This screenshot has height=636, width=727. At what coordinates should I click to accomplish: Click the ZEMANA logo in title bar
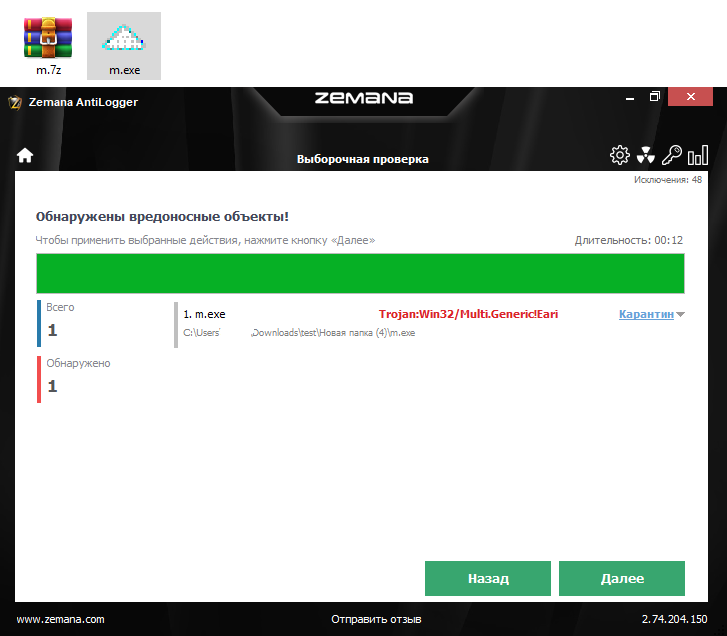pos(364,98)
